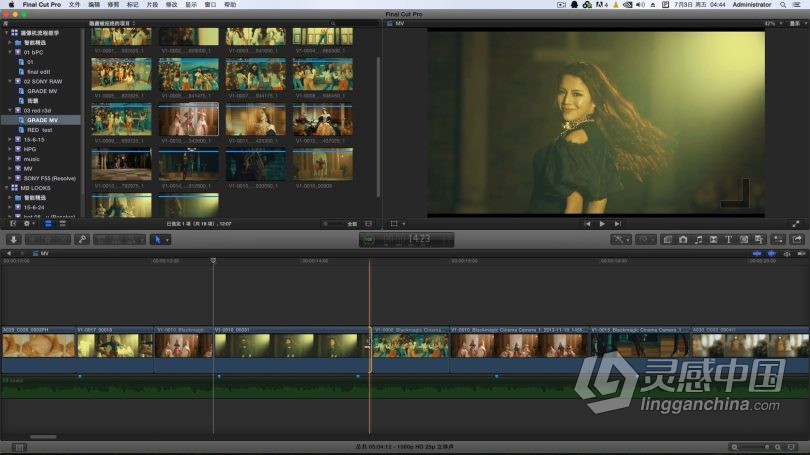Toggle snapping in timeline header

[801, 254]
